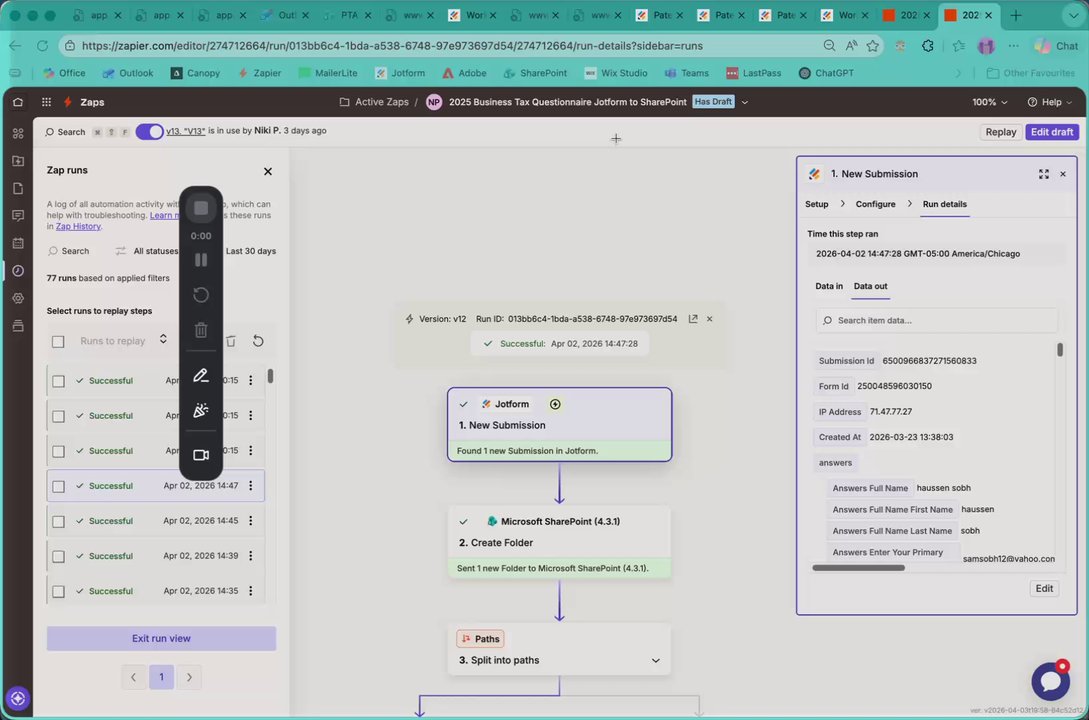Open the 100% zoom dropdown
The width and height of the screenshot is (1089, 720).
click(990, 102)
